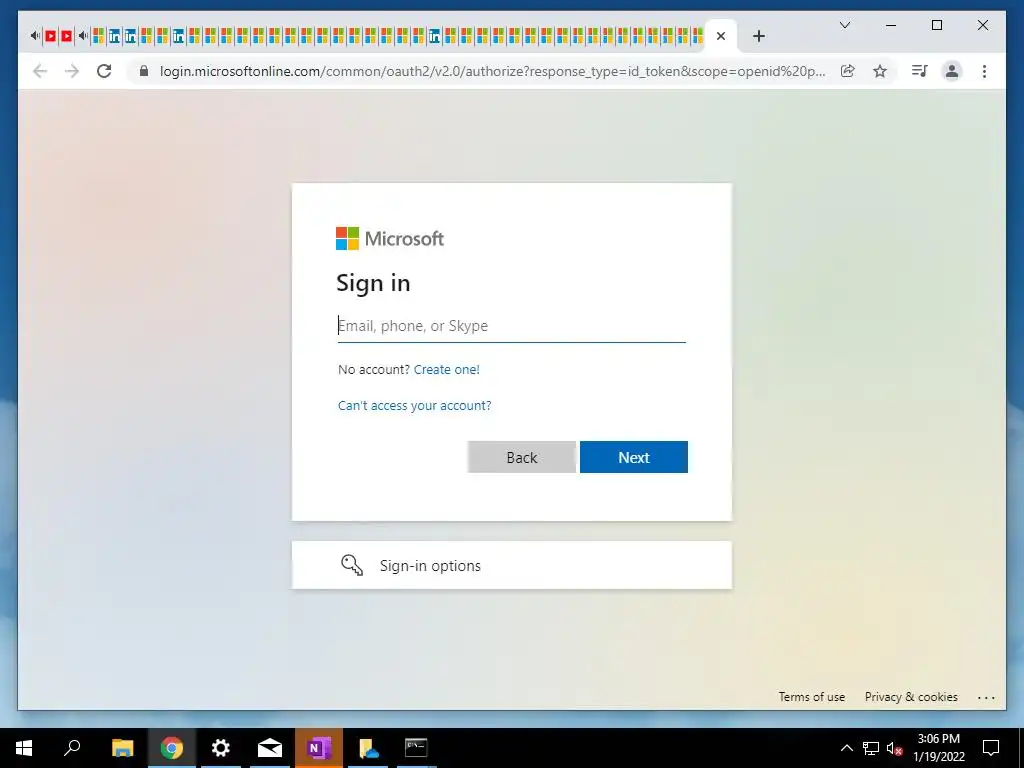
Task: Open the Command Prompt taskbar icon
Action: tap(416, 748)
